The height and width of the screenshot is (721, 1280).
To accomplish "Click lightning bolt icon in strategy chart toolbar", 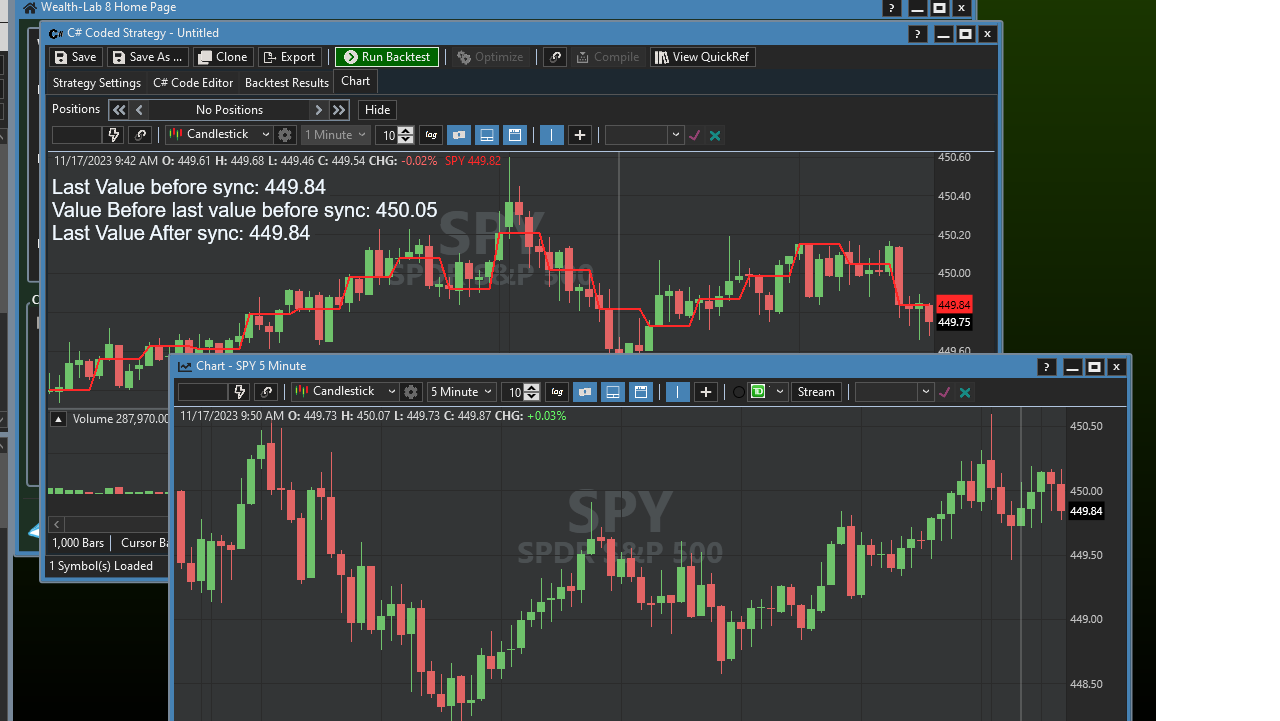I will (113, 135).
